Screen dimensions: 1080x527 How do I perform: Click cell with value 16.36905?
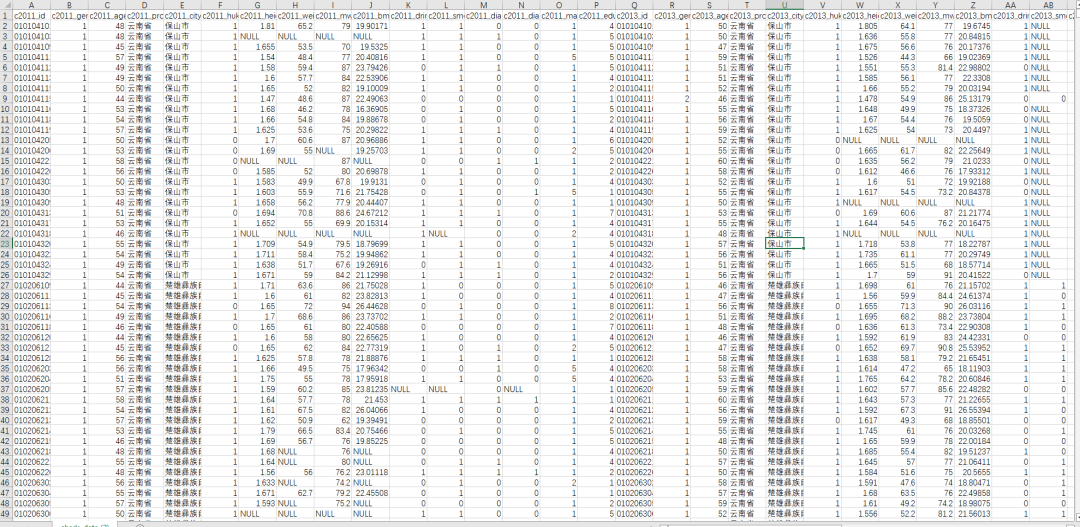pos(371,108)
